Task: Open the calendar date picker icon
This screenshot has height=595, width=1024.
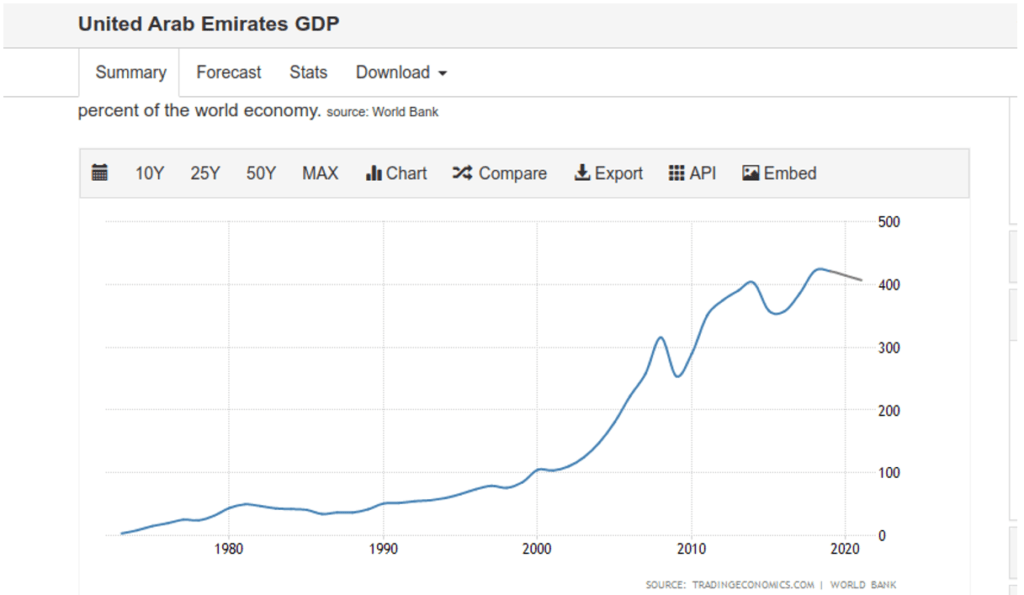Action: (100, 173)
